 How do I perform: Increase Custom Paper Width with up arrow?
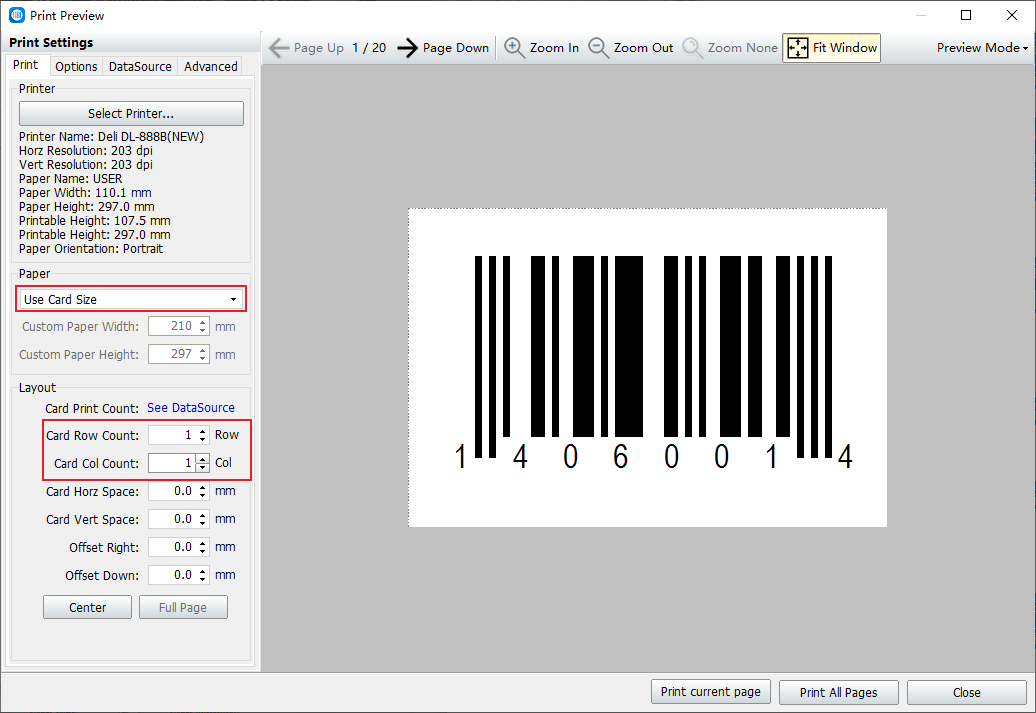coord(203,322)
